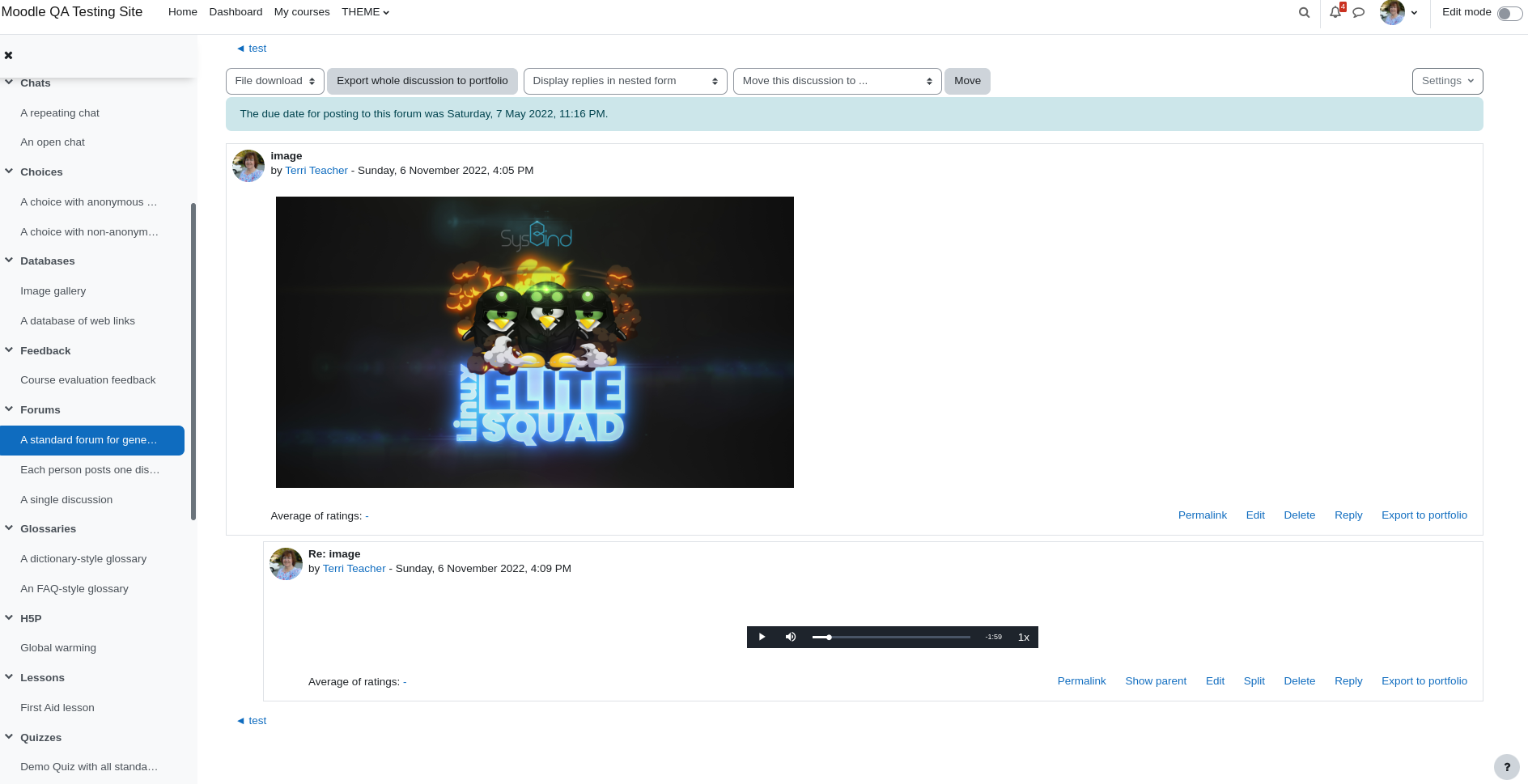The width and height of the screenshot is (1528, 784).
Task: Collapse the Quizzes section chevron
Action: point(9,736)
